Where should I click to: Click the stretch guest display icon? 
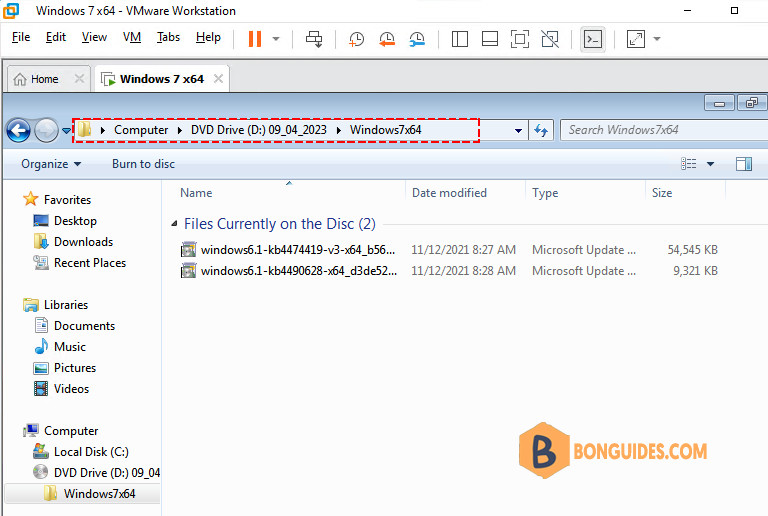pos(636,39)
